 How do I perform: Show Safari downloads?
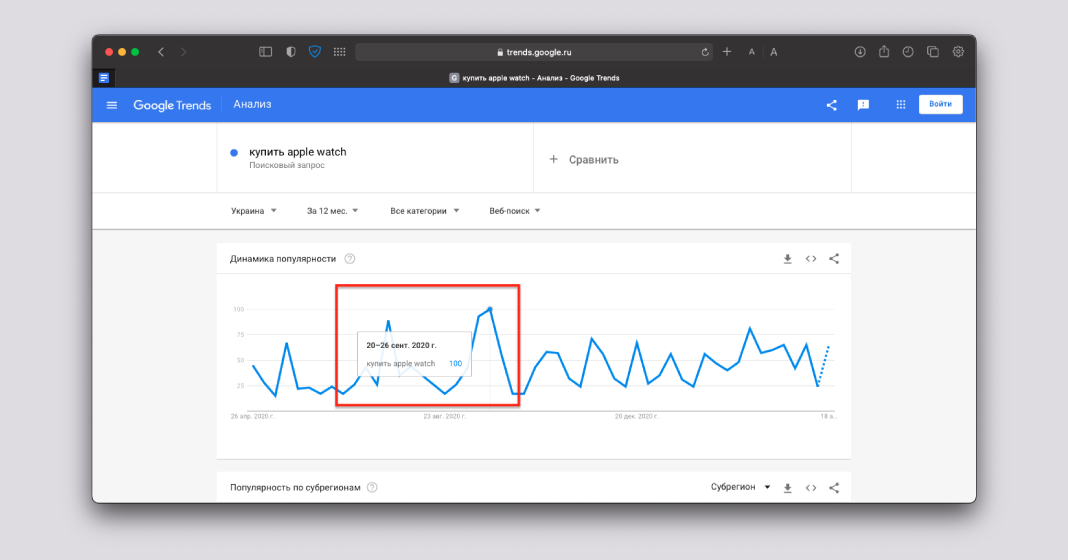click(860, 52)
